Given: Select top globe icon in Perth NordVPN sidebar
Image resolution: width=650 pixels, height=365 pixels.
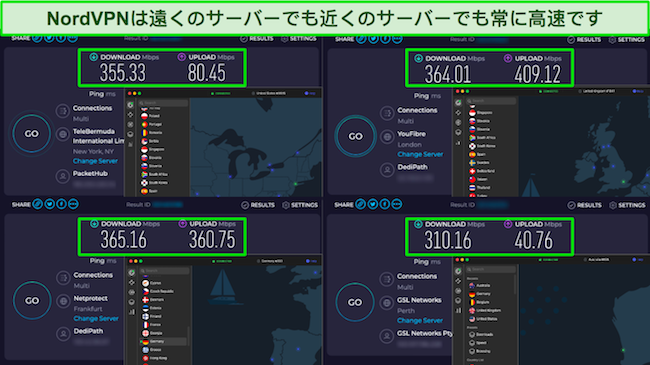Looking at the screenshot, I should tap(458, 271).
